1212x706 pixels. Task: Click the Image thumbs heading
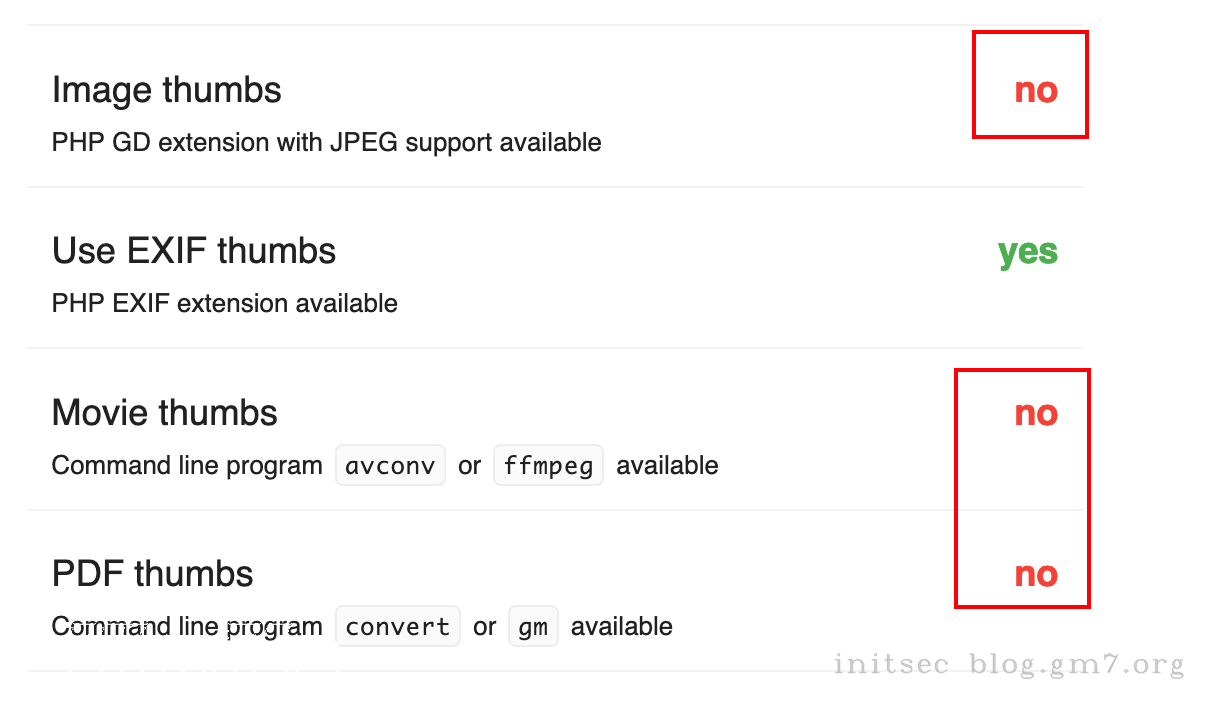click(166, 90)
